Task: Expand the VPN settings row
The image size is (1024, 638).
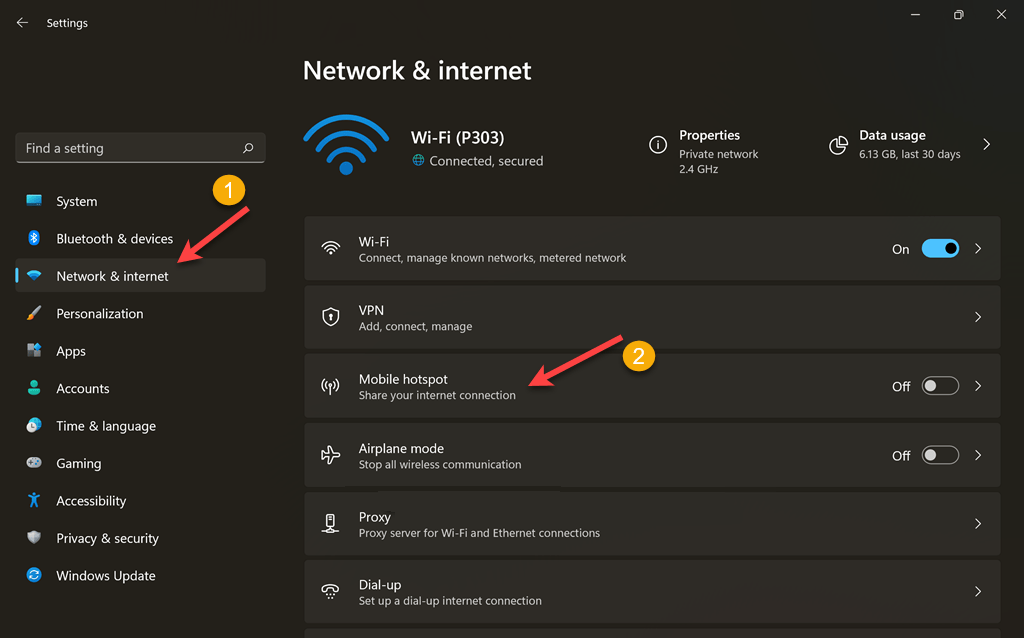Action: tap(978, 316)
